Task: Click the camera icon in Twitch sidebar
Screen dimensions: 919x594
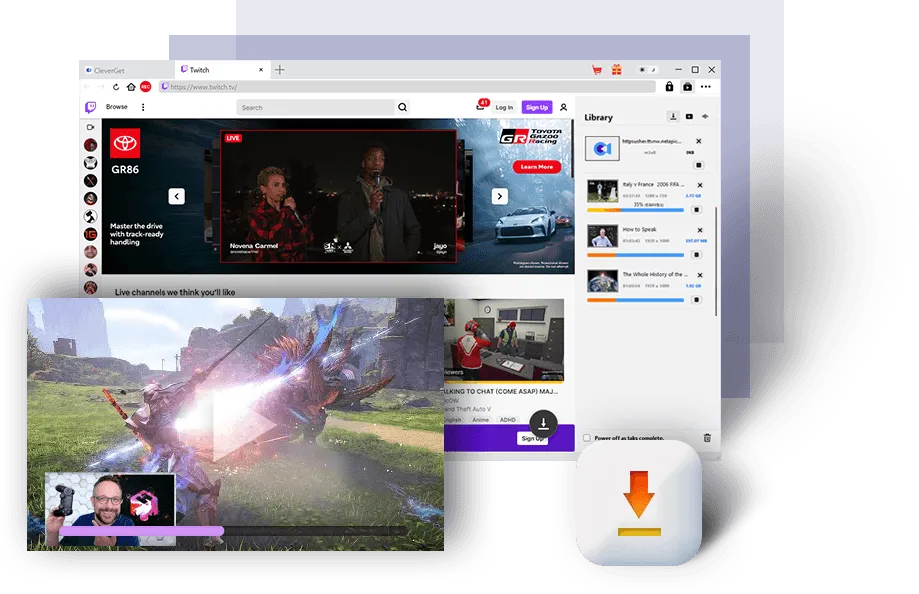Action: [90, 127]
